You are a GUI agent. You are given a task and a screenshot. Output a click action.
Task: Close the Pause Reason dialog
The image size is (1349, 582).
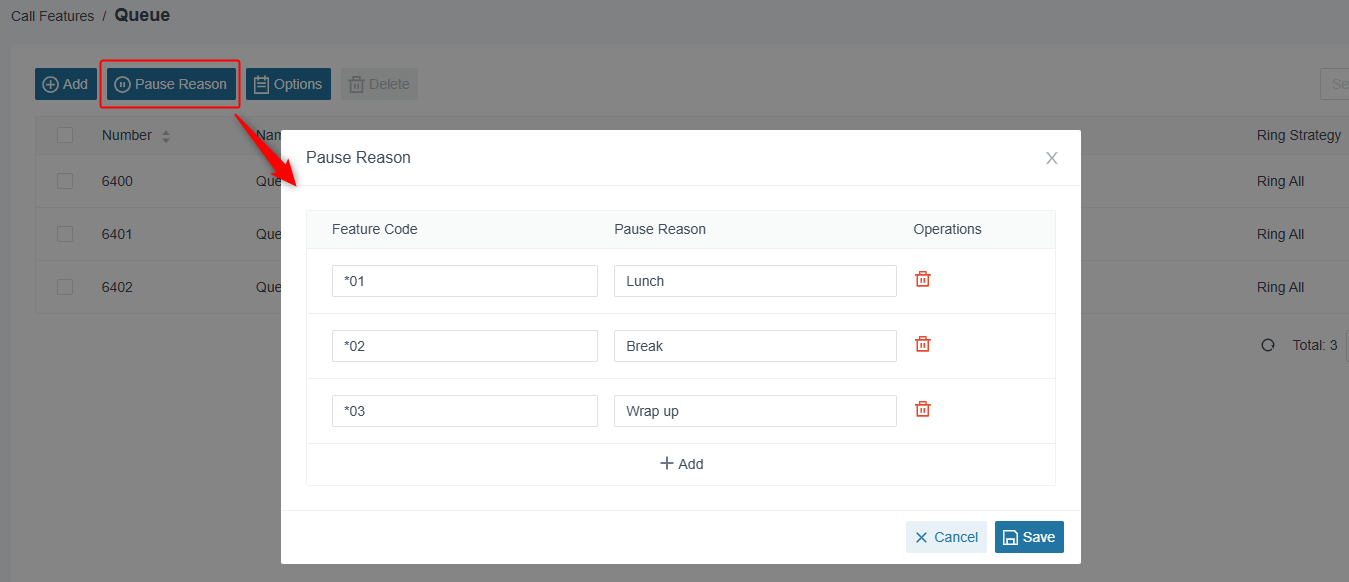1051,158
